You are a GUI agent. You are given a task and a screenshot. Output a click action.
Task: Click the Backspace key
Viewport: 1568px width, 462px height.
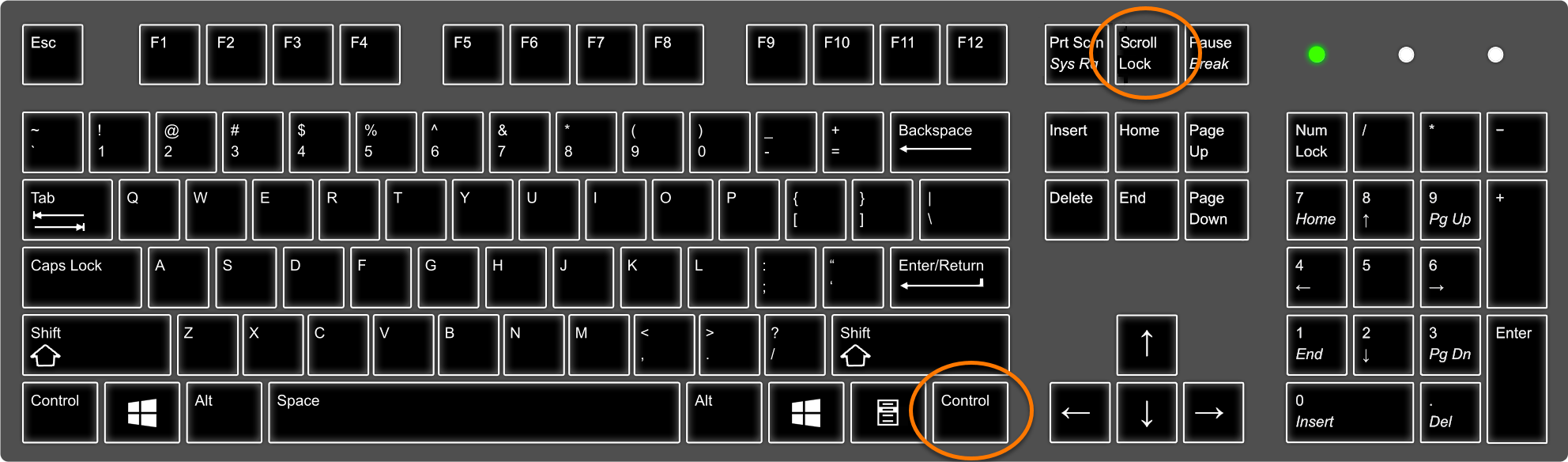point(950,142)
